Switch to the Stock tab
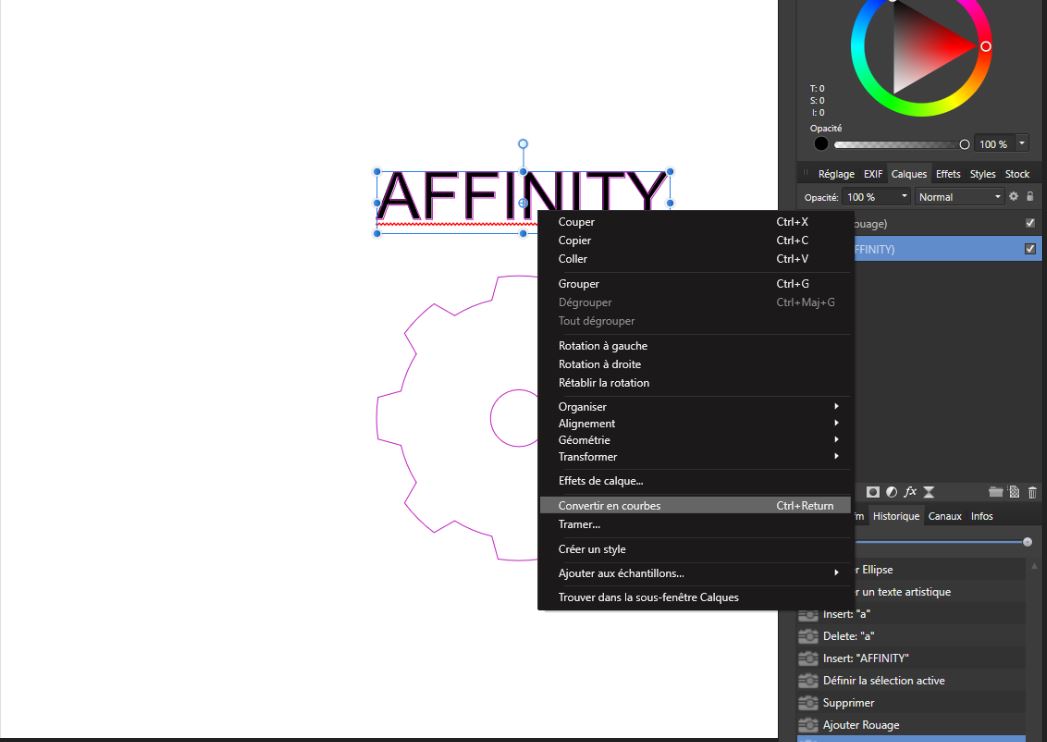 click(1017, 174)
